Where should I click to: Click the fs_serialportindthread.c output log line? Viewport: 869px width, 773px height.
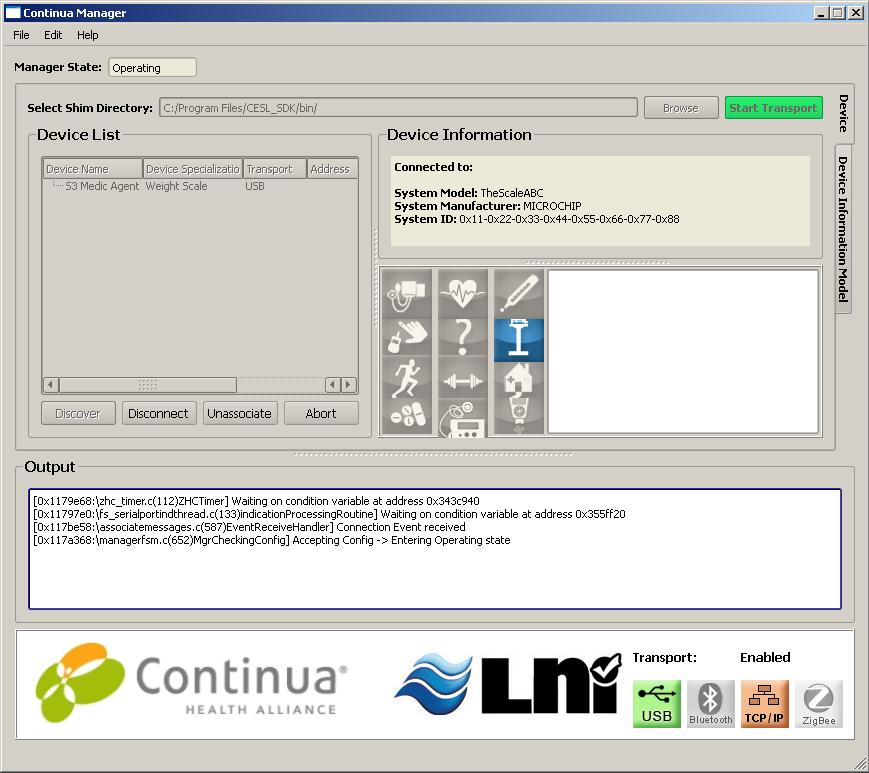[x=329, y=514]
